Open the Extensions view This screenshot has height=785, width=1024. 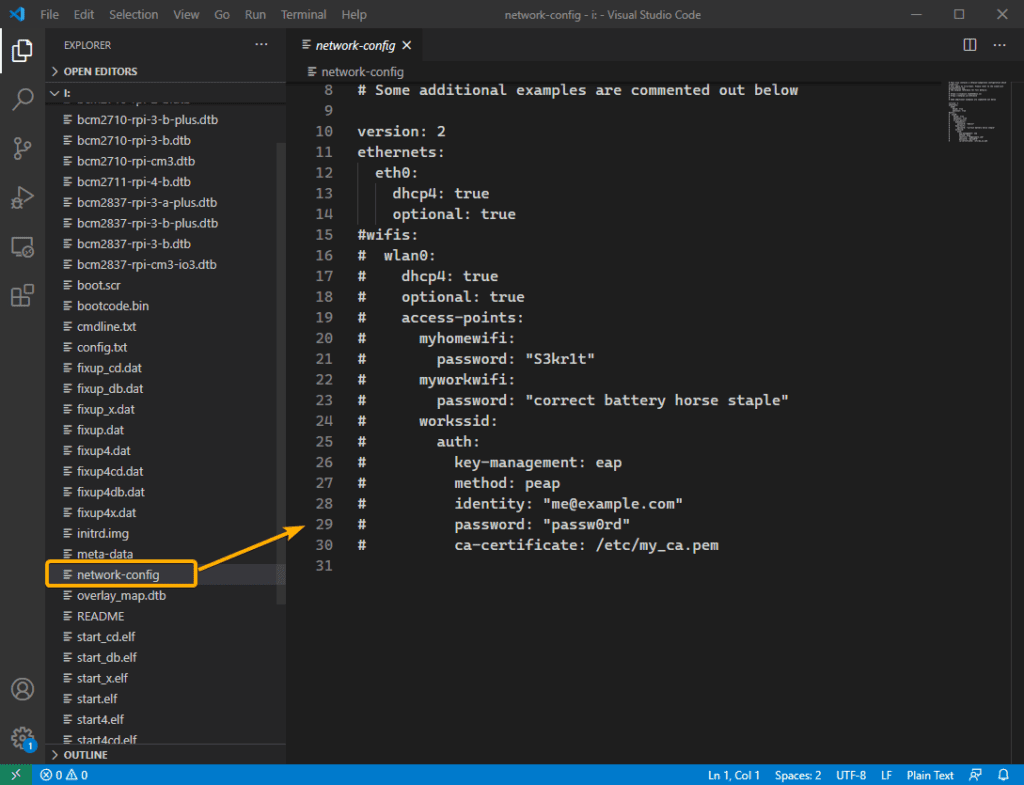[22, 296]
